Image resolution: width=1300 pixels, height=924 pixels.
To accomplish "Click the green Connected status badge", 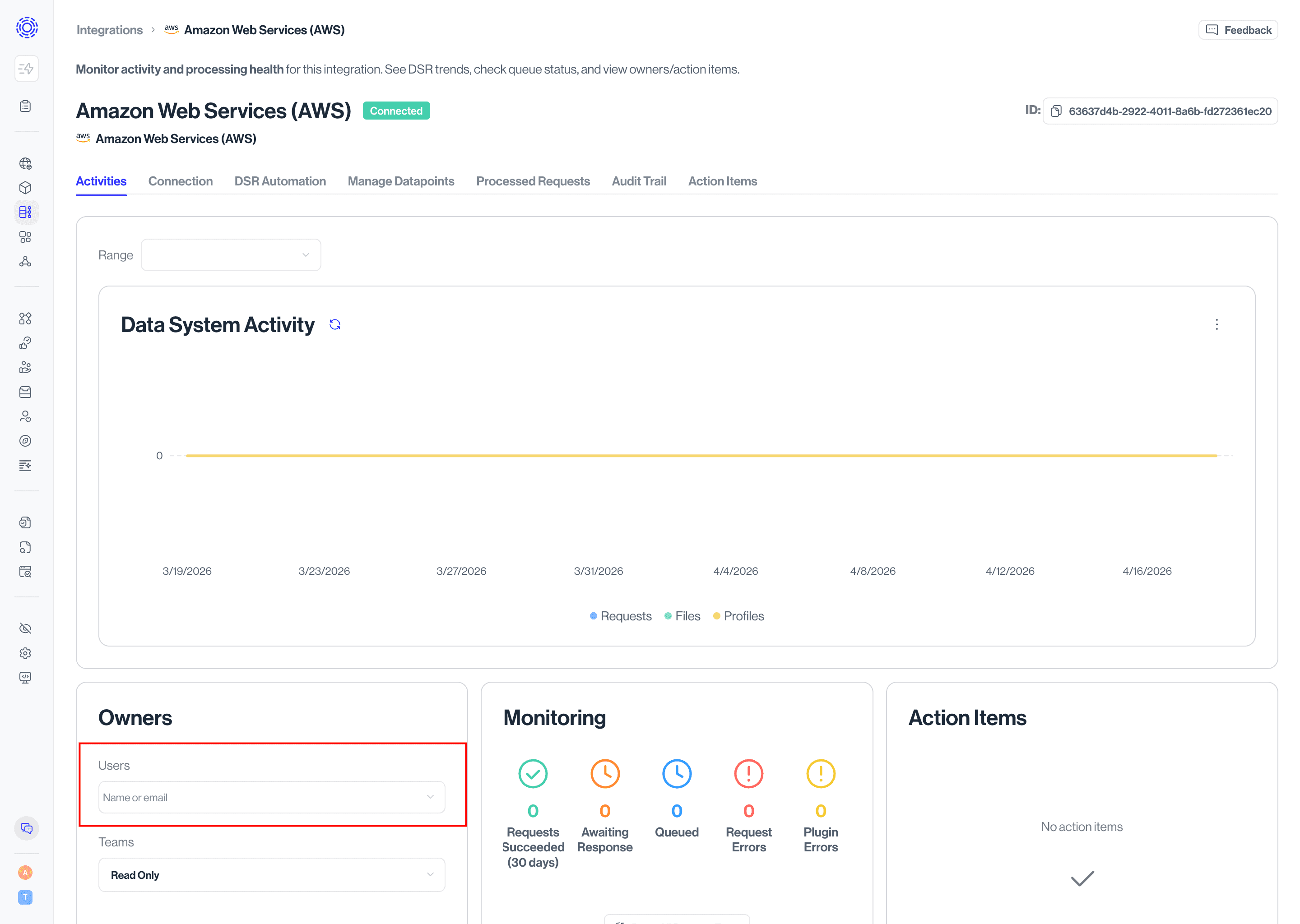I will [x=396, y=111].
